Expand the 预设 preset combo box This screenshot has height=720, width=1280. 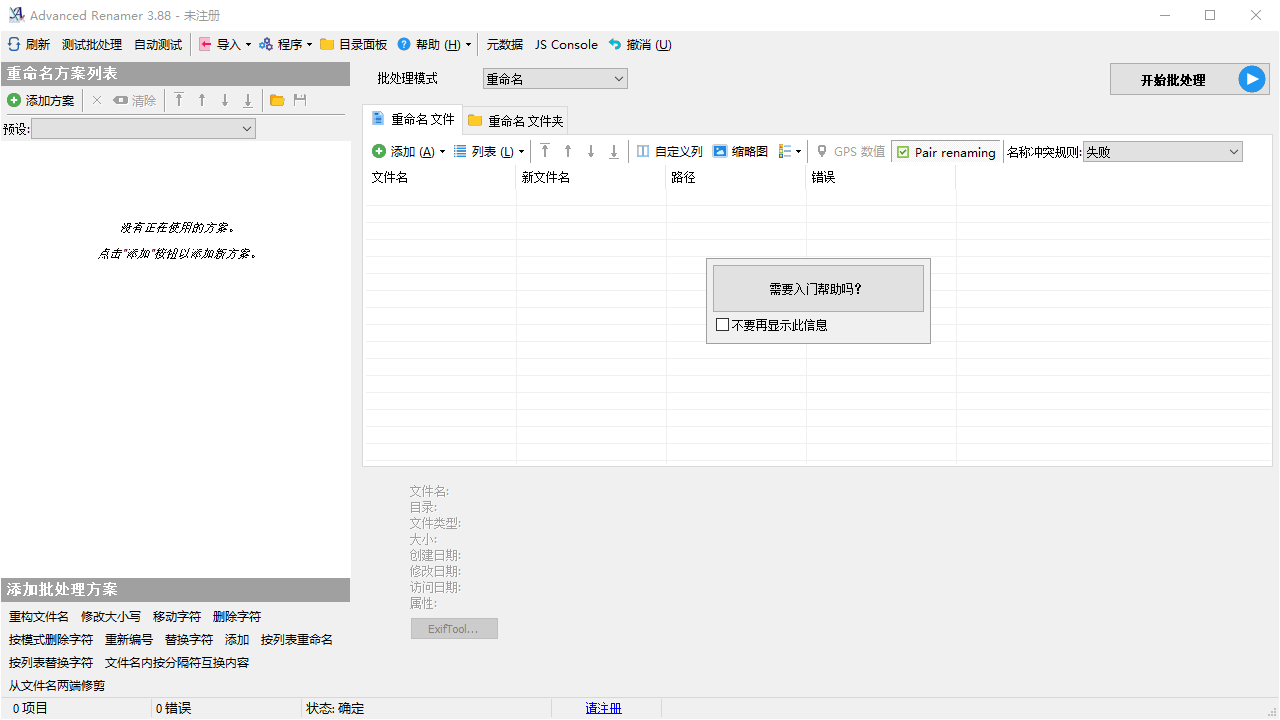144,129
